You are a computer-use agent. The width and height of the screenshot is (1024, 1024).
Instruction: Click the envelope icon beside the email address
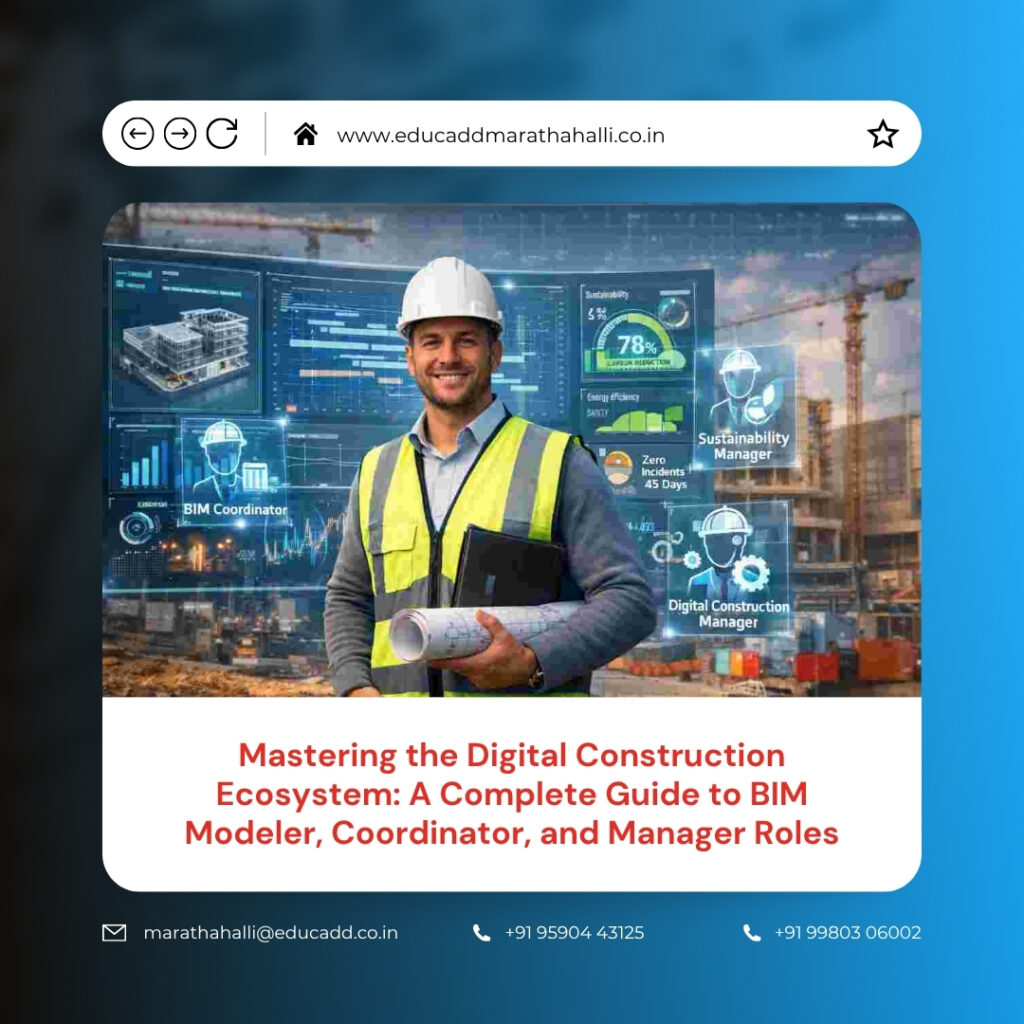(113, 932)
